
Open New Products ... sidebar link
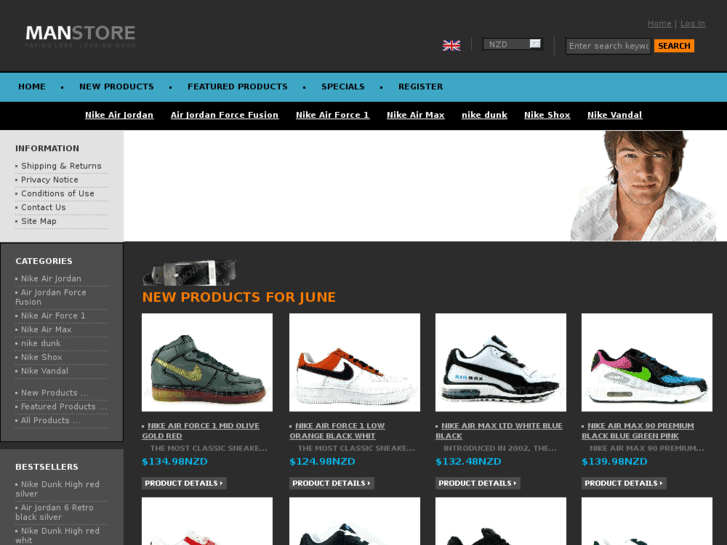pyautogui.click(x=54, y=393)
